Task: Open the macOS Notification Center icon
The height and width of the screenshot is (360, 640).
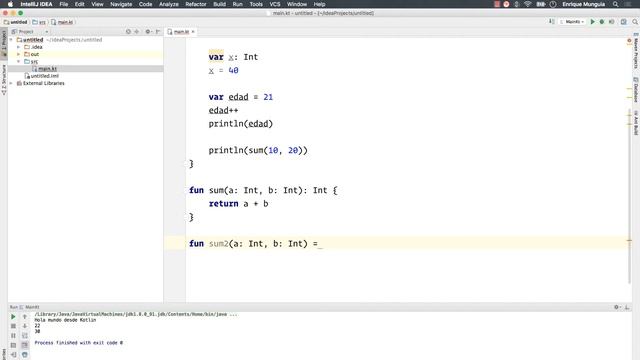Action: click(x=628, y=4)
